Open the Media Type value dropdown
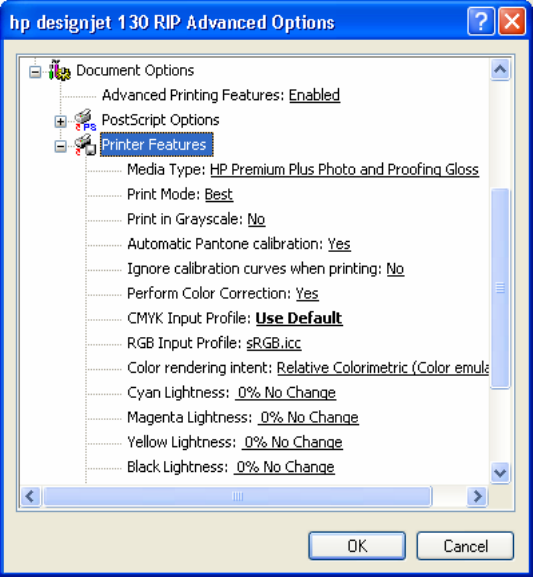The image size is (533, 577). (x=344, y=170)
